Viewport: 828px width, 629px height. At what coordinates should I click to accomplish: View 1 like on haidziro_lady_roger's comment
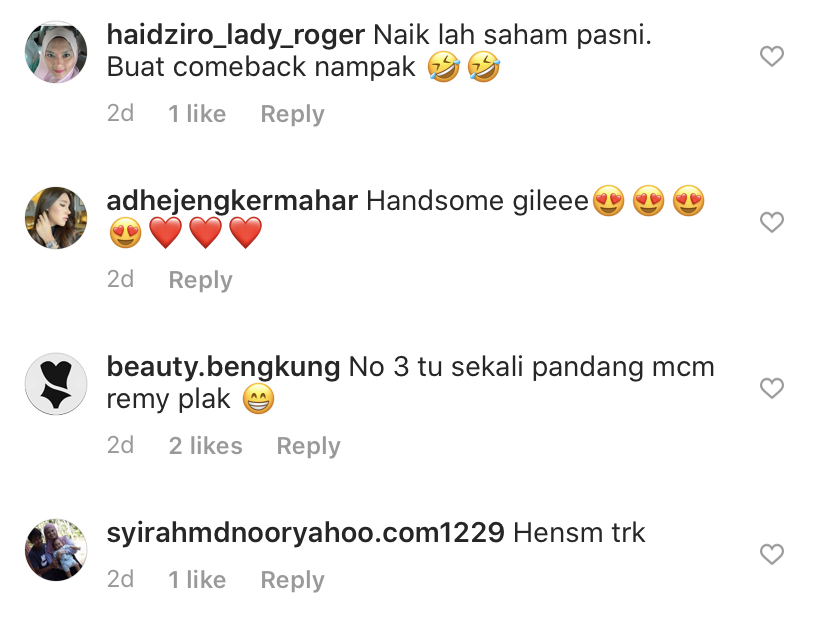197,114
